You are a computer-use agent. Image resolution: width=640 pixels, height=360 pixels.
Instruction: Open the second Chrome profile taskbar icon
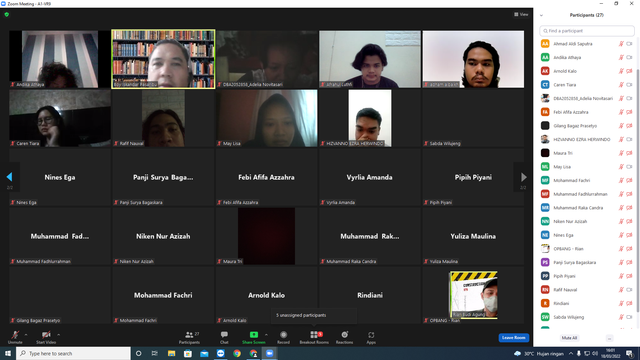click(x=253, y=353)
